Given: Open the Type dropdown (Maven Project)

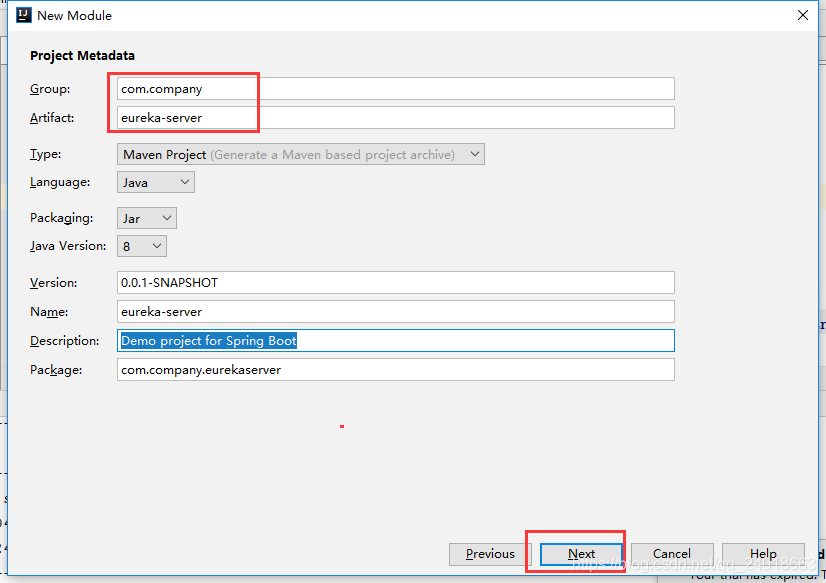Looking at the screenshot, I should pos(301,154).
